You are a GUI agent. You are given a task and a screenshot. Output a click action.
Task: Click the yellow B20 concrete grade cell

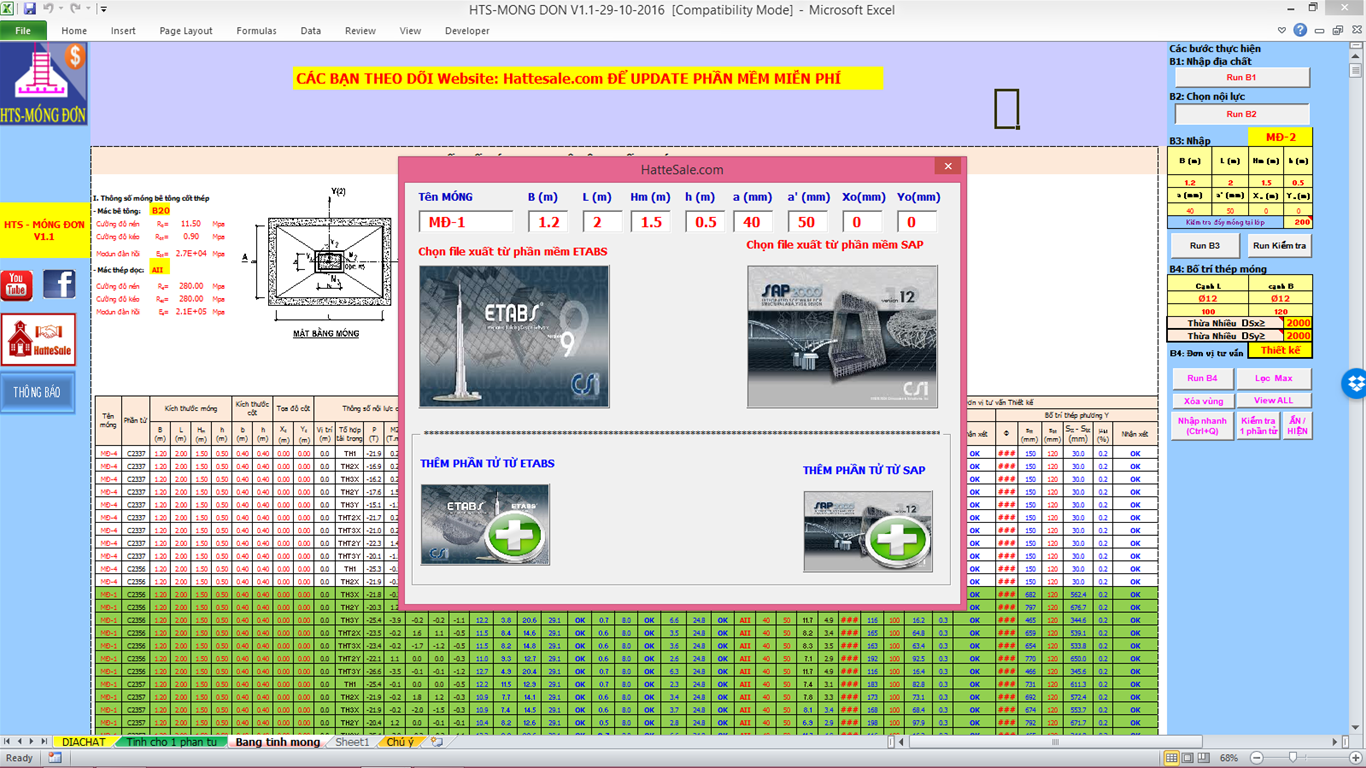pos(160,211)
